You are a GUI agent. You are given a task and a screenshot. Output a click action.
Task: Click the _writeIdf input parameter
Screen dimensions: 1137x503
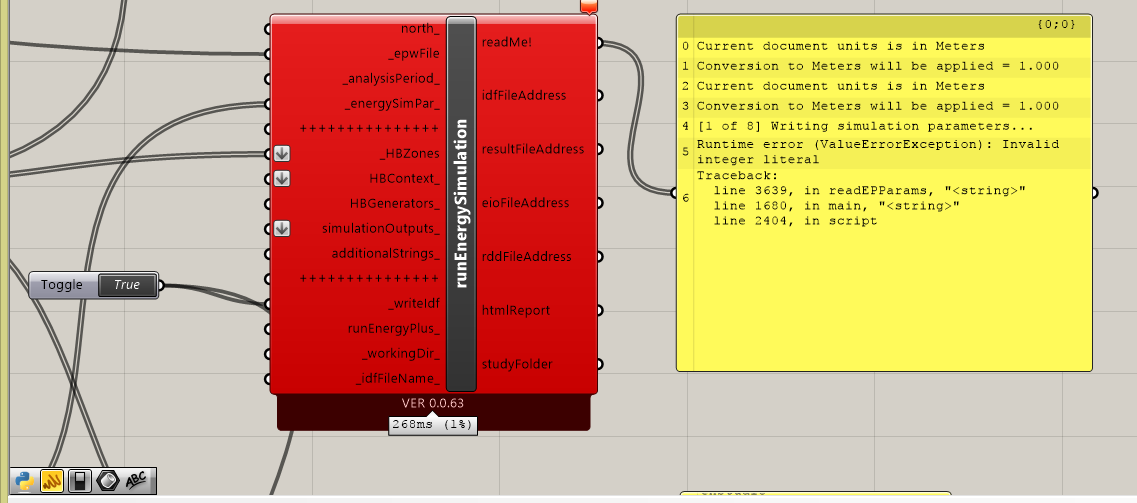412,304
